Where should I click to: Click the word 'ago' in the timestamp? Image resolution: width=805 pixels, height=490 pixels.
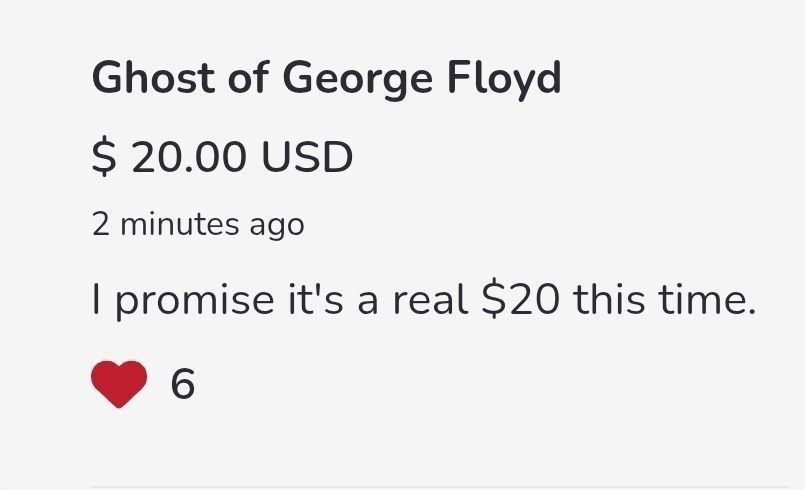(x=277, y=227)
